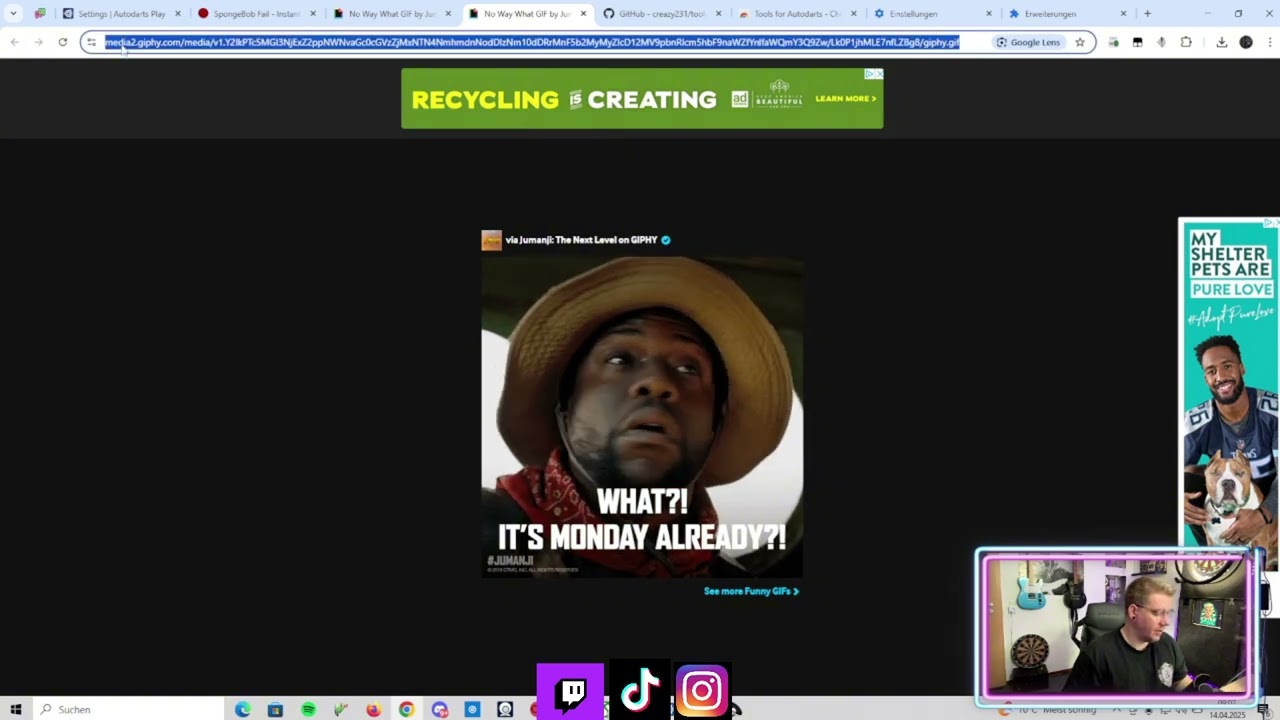Image resolution: width=1280 pixels, height=720 pixels.
Task: Open Google Lens from address bar
Action: tap(1028, 42)
